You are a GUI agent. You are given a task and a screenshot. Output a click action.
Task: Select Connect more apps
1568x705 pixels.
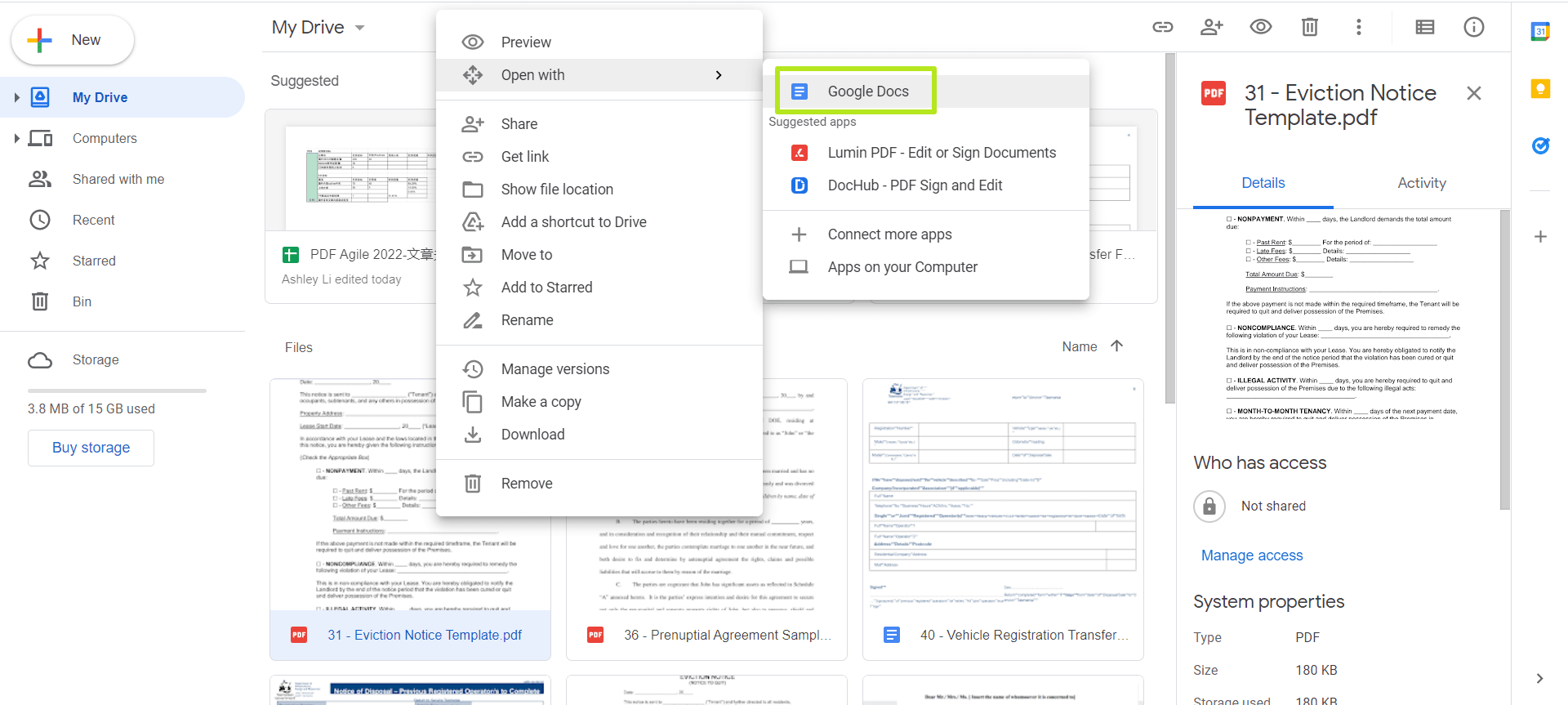coord(926,234)
